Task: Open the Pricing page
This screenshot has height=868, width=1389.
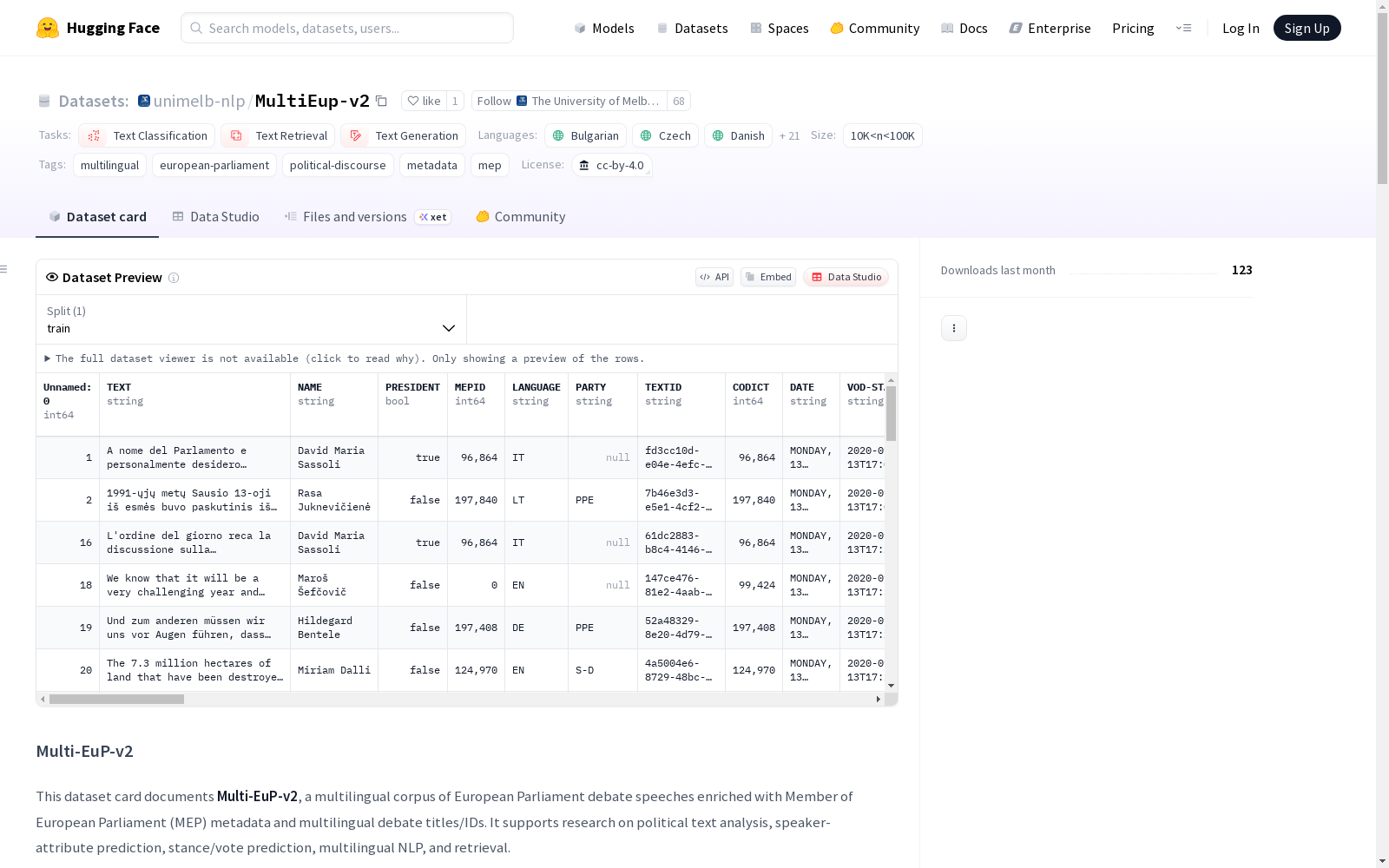Action: tap(1133, 28)
